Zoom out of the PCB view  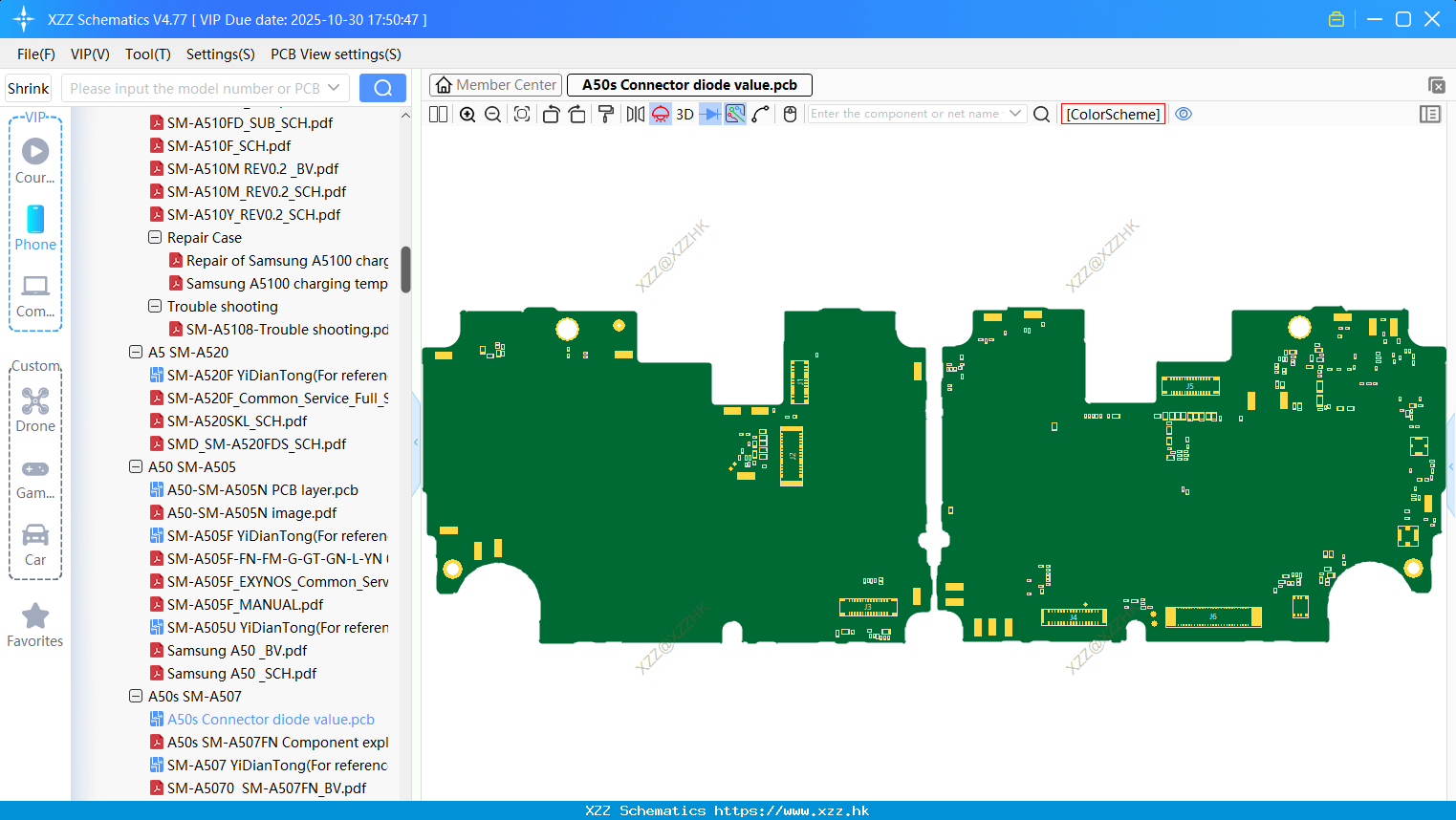tap(493, 114)
